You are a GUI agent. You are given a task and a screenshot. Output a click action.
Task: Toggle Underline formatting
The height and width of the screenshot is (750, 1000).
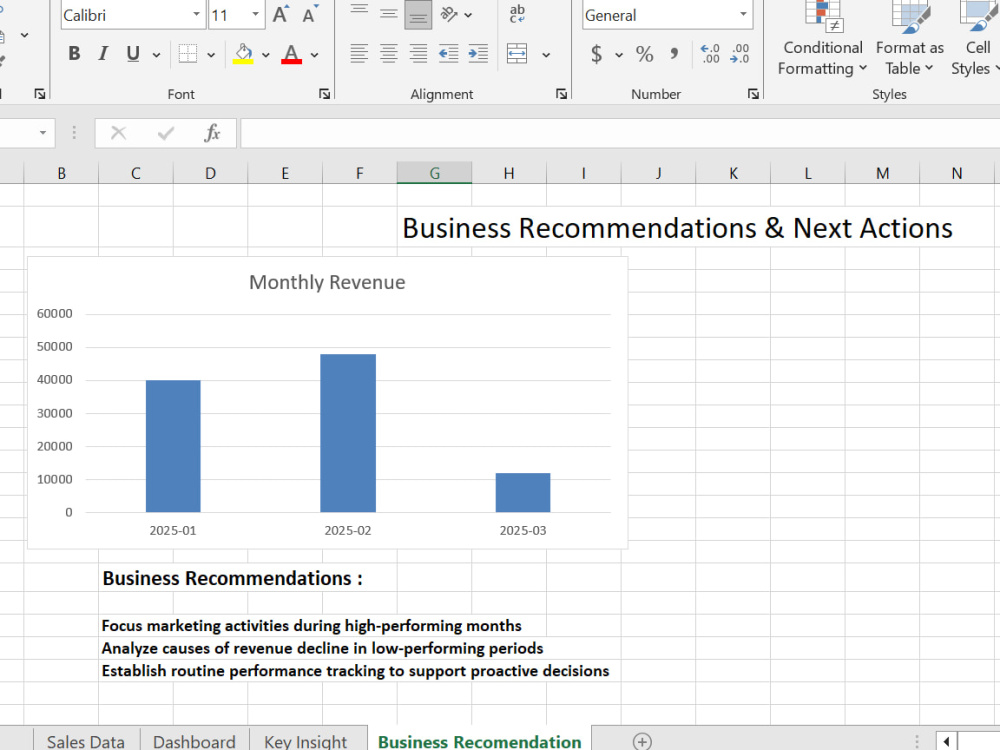click(x=133, y=54)
